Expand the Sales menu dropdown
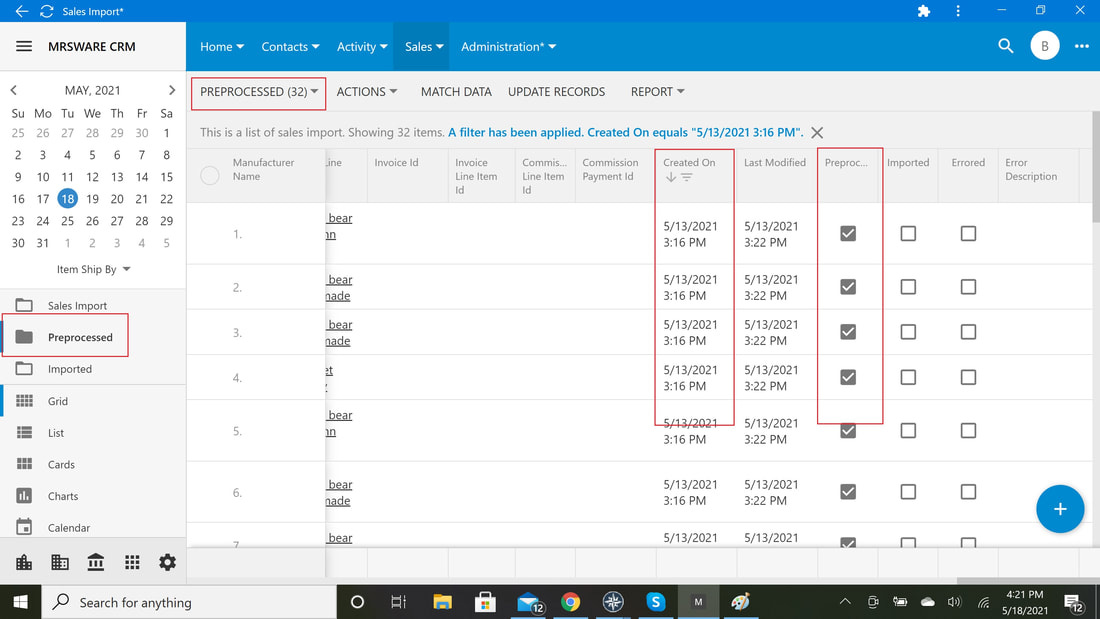 tap(424, 46)
